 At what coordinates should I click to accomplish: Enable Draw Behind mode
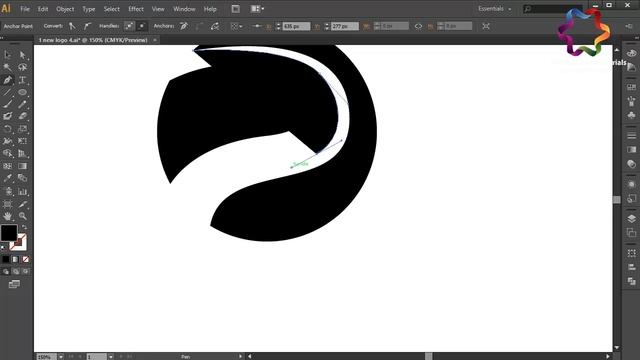click(16, 271)
